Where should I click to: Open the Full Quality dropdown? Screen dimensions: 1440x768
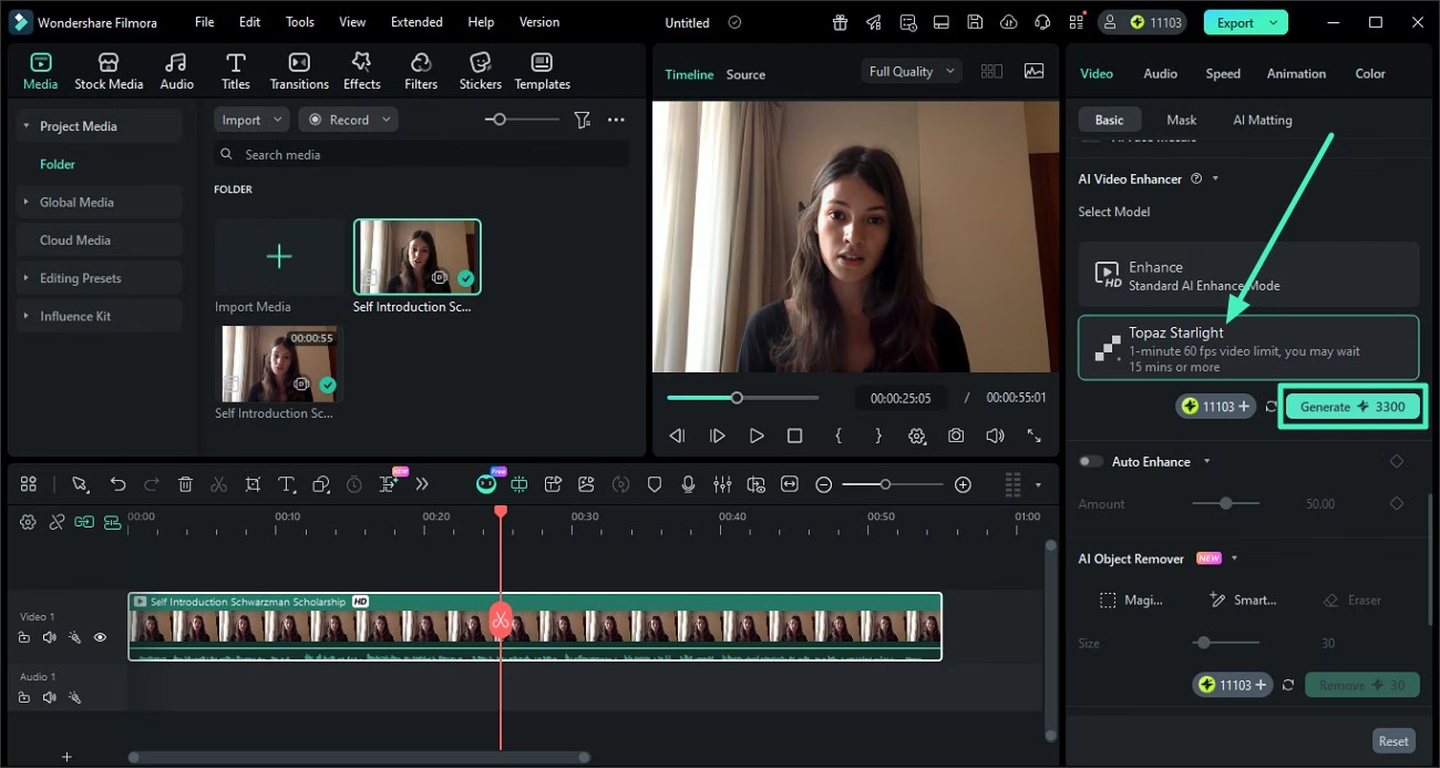[x=912, y=72]
